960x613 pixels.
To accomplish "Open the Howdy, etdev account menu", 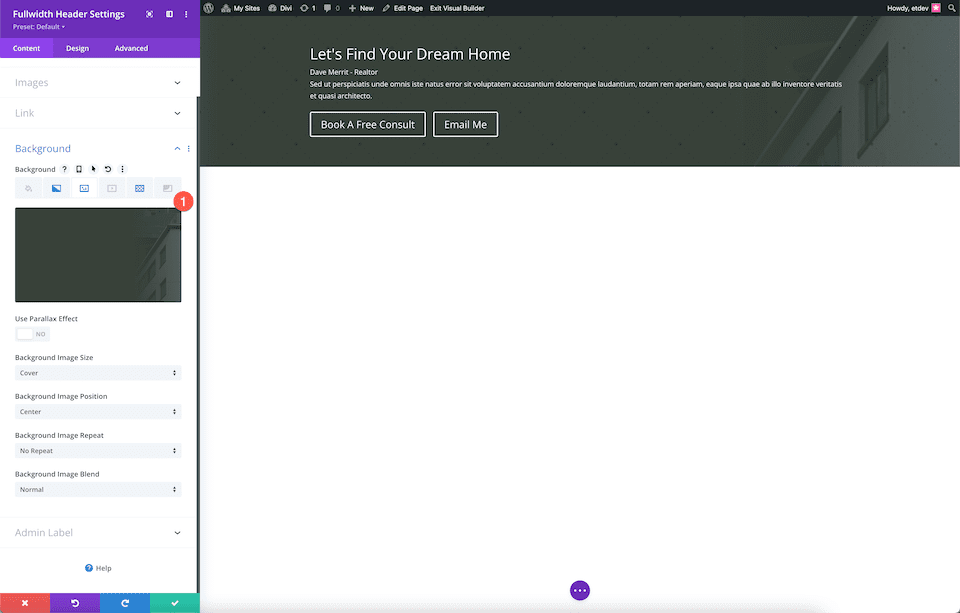I will [x=913, y=8].
